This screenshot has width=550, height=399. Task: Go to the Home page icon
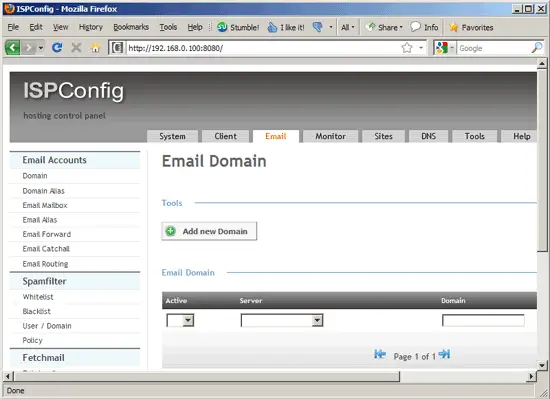[95, 47]
